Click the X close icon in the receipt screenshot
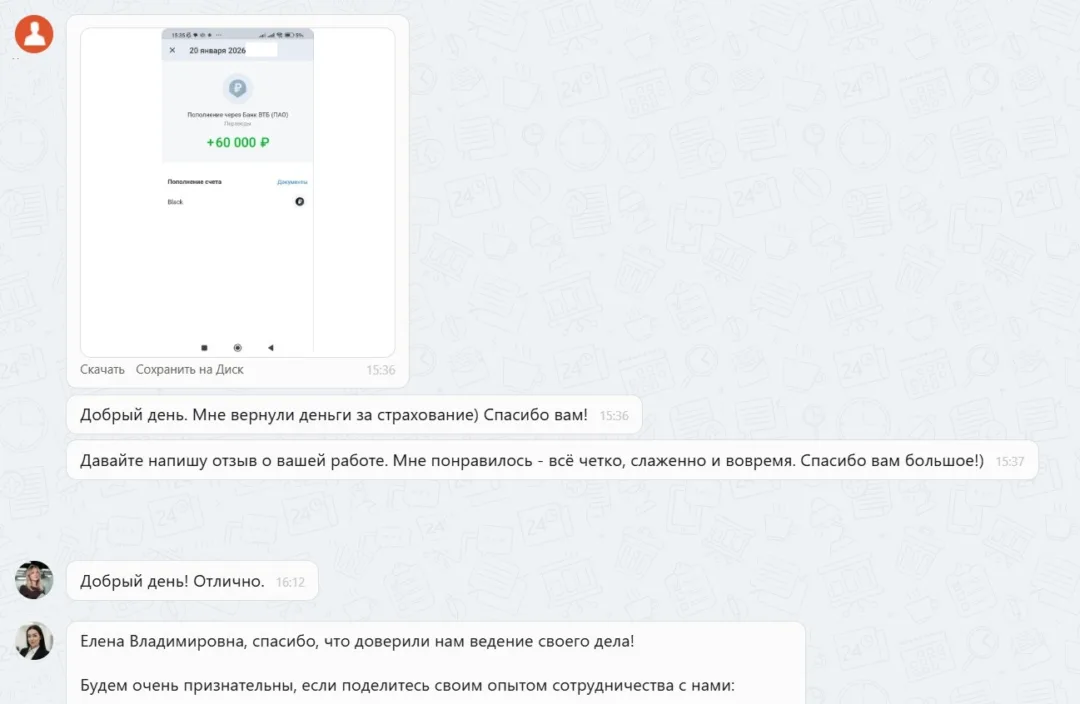This screenshot has width=1080, height=704. point(172,50)
